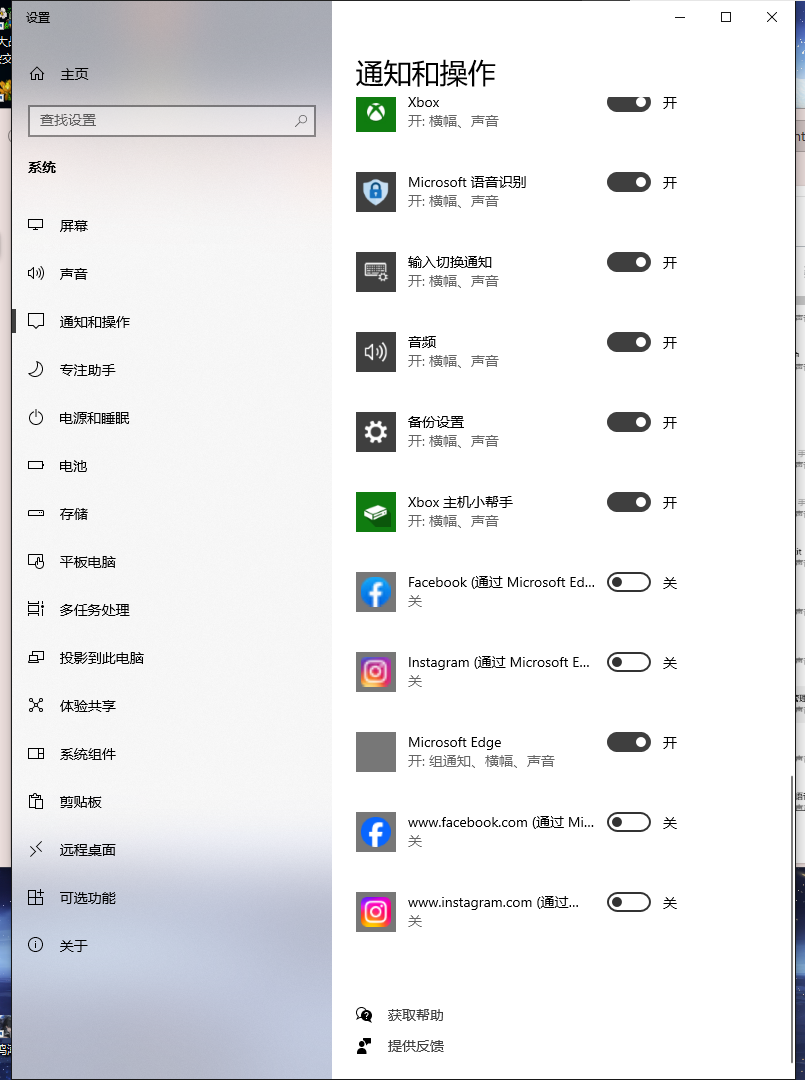Open 电源和睡眠 settings page
The width and height of the screenshot is (805, 1080).
[94, 417]
